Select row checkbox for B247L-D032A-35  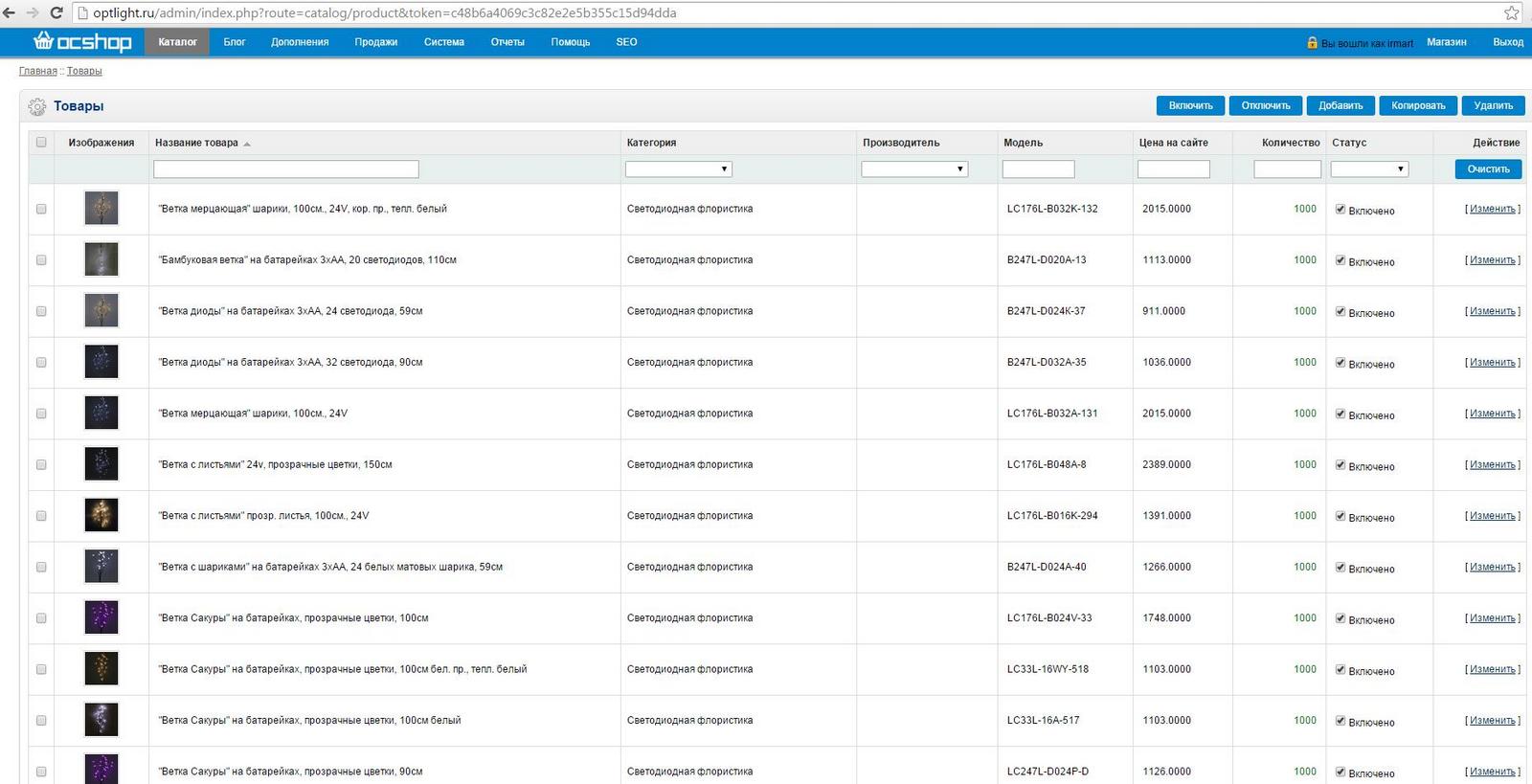point(41,362)
